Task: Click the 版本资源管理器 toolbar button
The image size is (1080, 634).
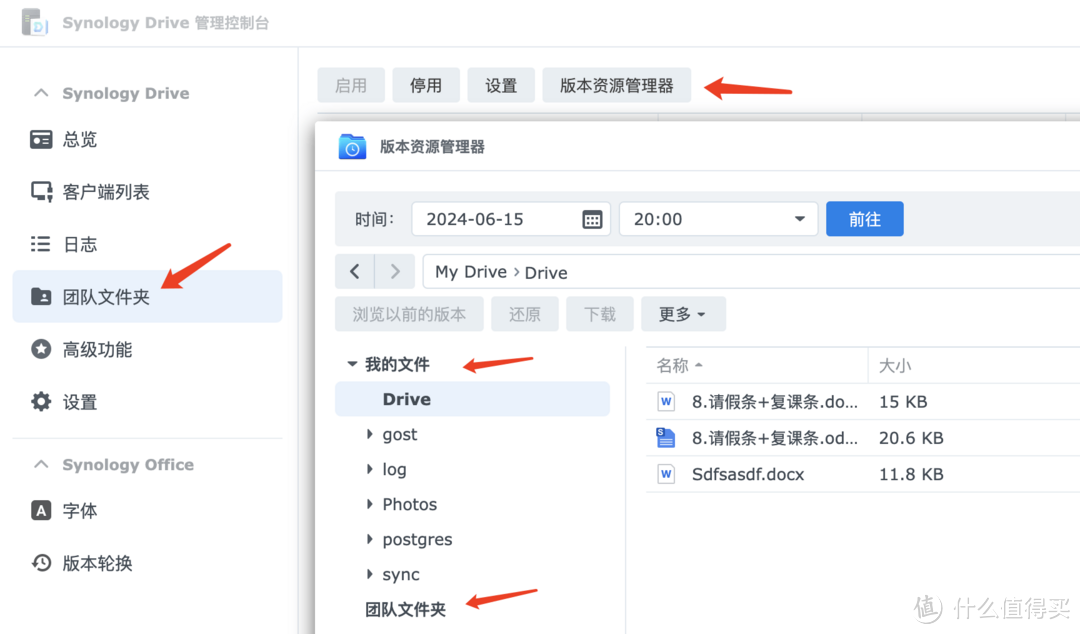Action: pyautogui.click(x=616, y=85)
